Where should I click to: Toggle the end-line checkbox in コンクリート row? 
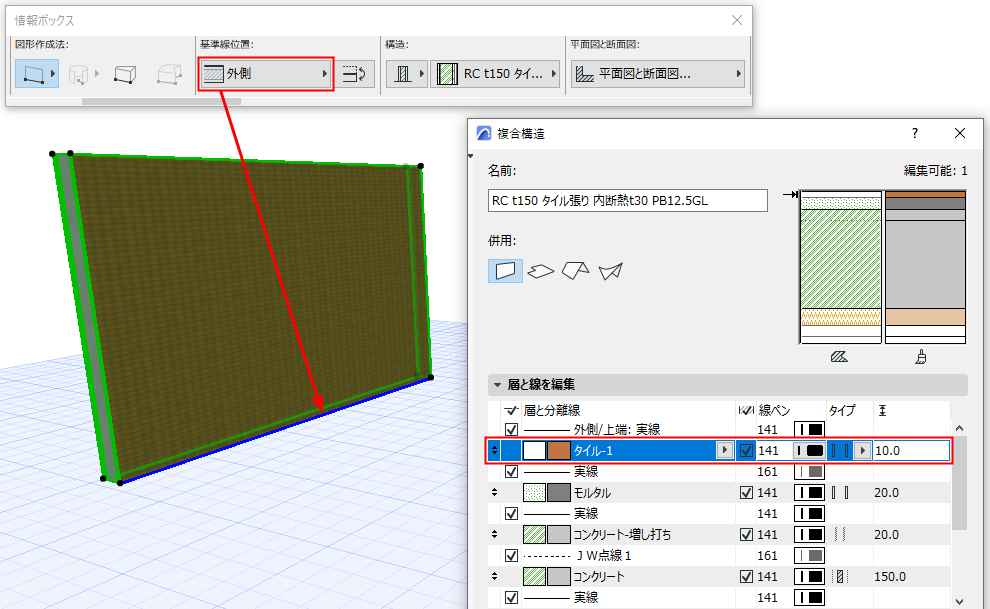tap(746, 576)
